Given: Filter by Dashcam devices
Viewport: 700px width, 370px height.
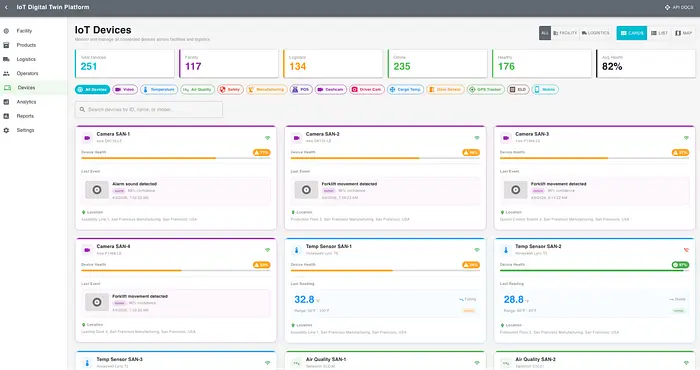Looking at the screenshot, I should pos(331,90).
